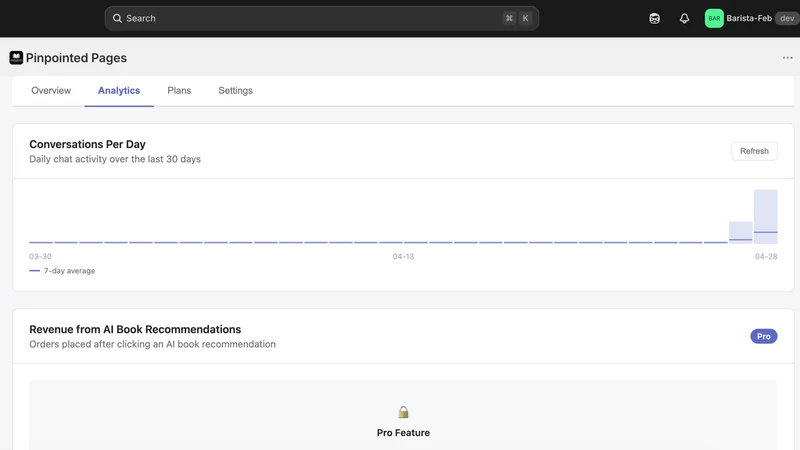800x450 pixels.
Task: Click the dev environment tag
Action: click(x=787, y=18)
